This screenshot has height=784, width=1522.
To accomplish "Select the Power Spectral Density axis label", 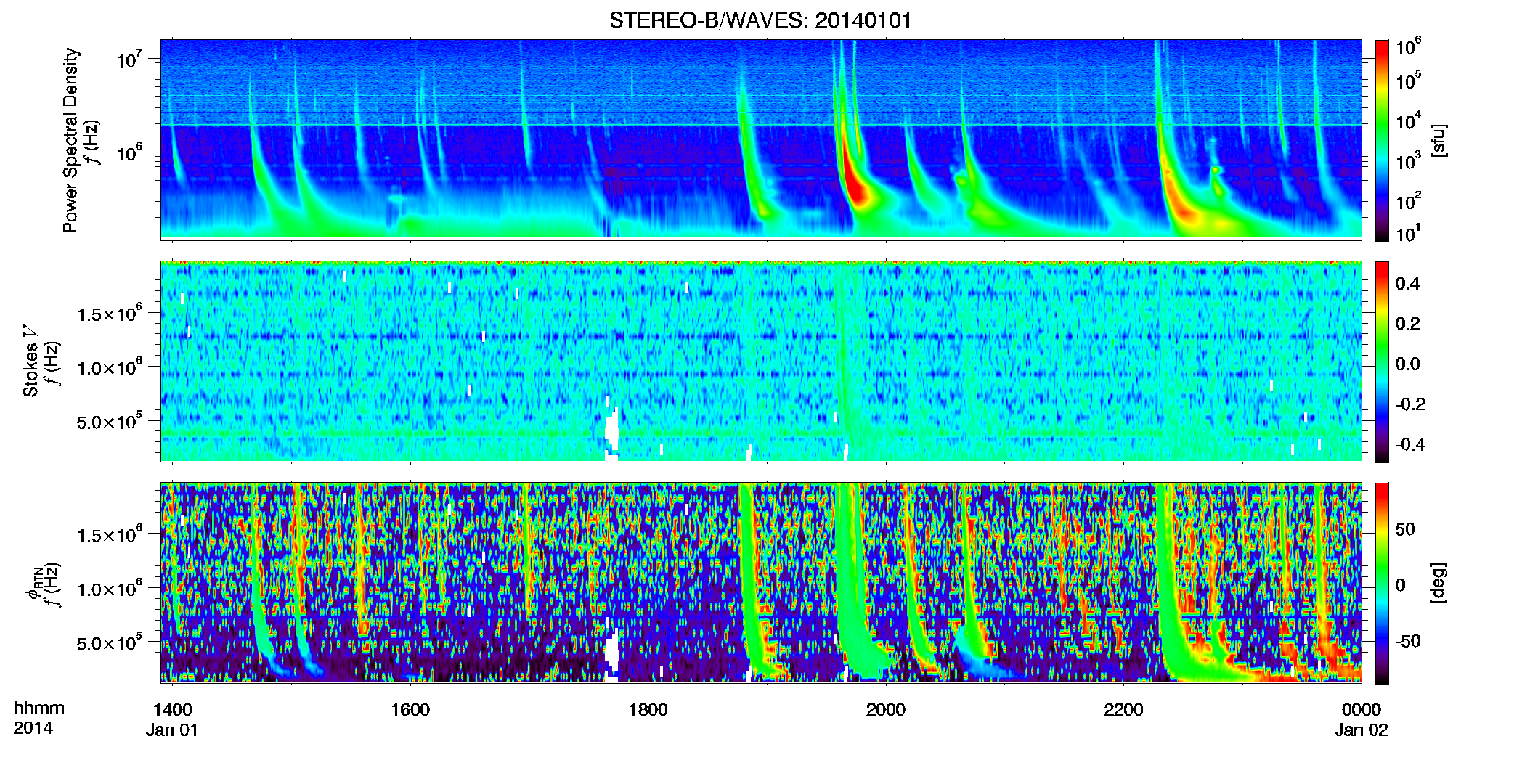I will (70, 140).
